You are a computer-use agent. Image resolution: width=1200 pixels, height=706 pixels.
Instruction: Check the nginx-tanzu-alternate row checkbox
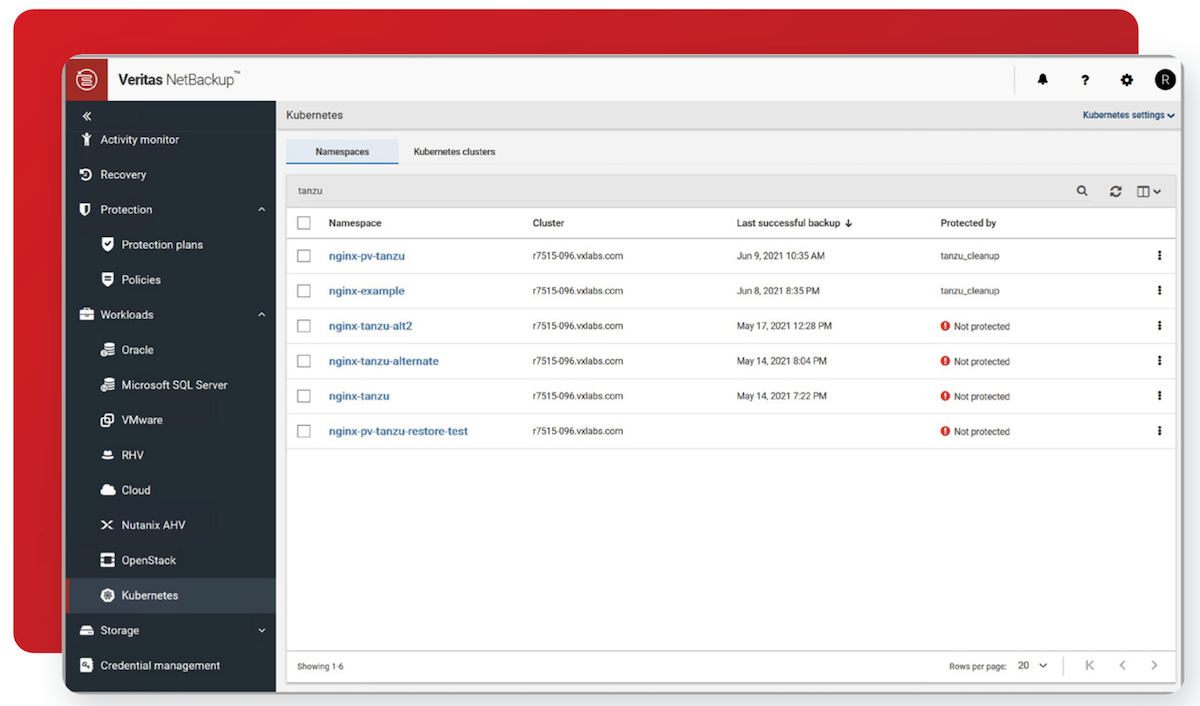pyautogui.click(x=304, y=361)
